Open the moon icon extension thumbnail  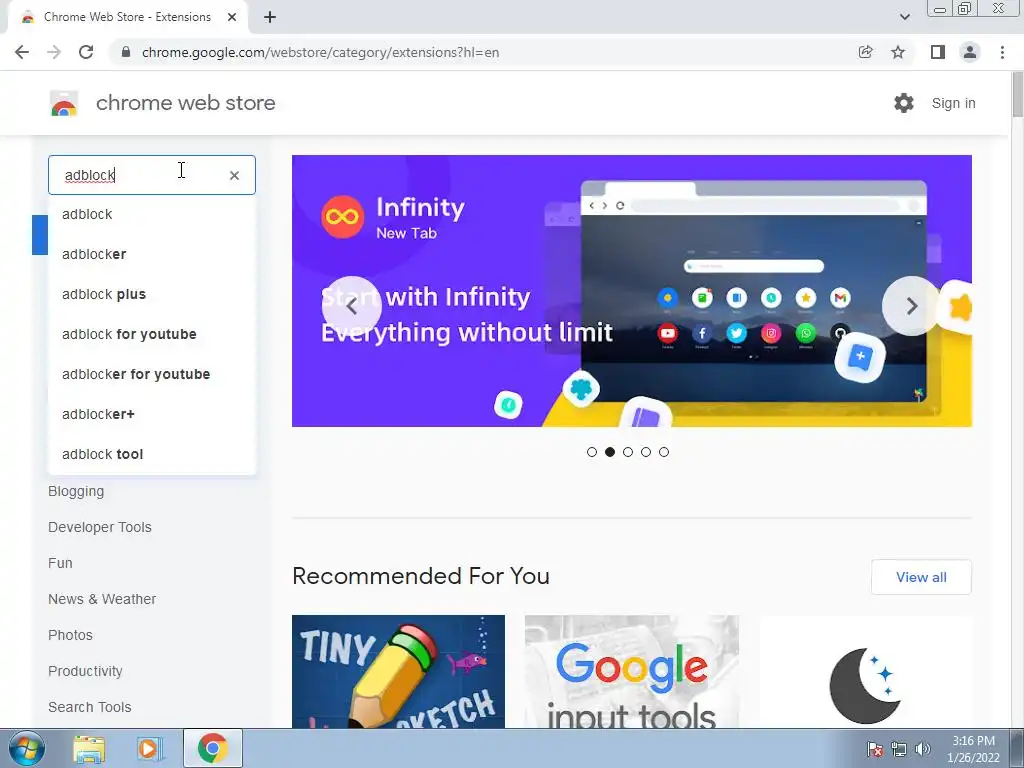pyautogui.click(x=865, y=671)
